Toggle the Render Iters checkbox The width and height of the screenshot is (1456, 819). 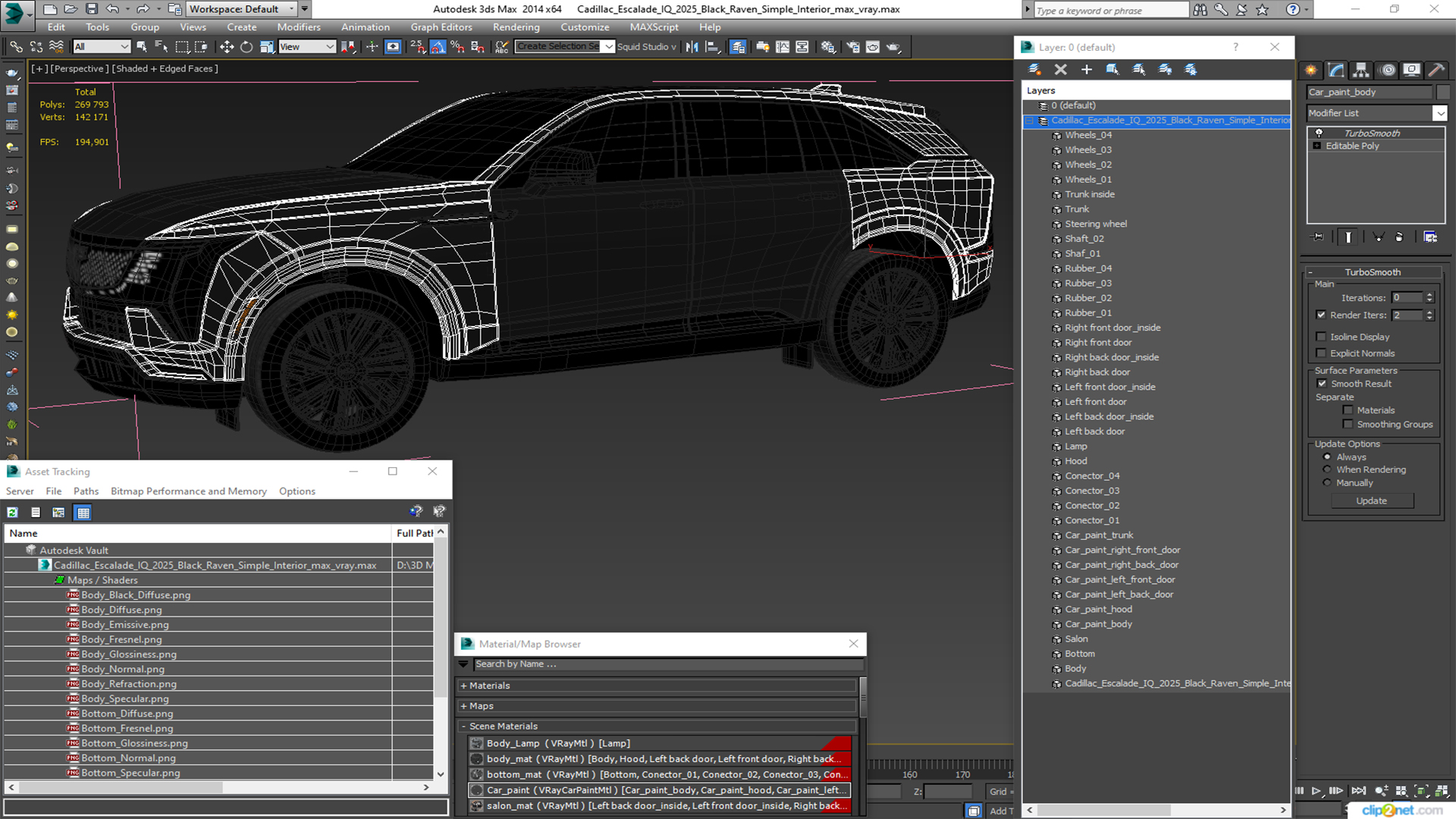1321,315
